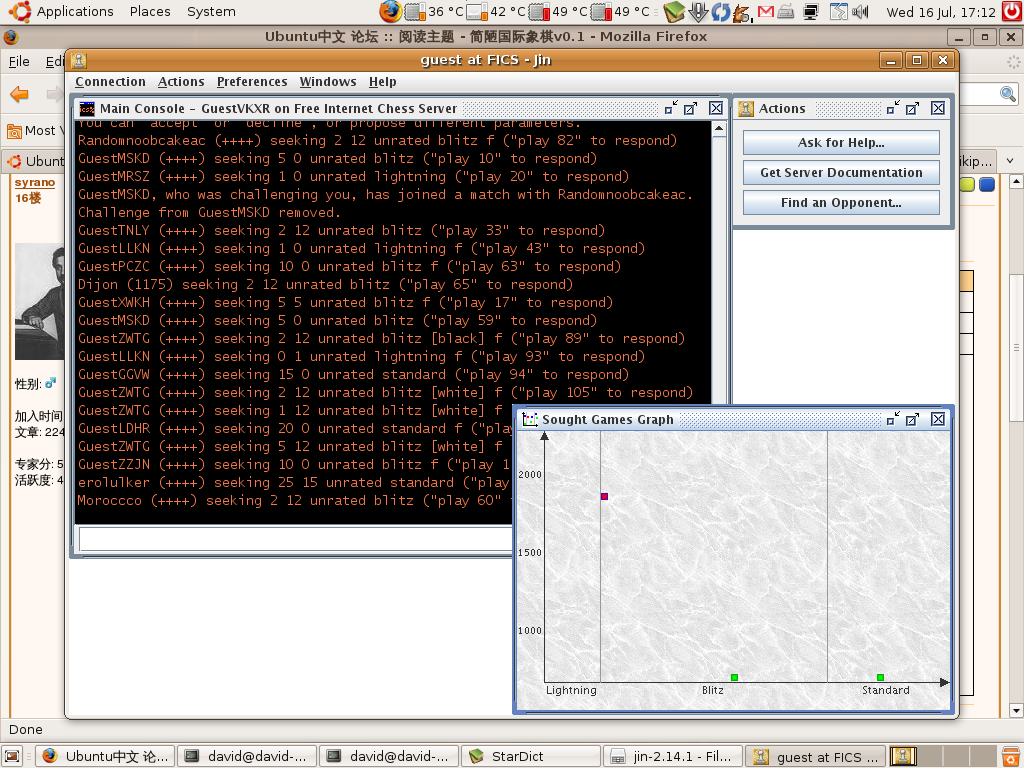
Task: Select the Ubunt... tab in Firefox
Action: [36, 161]
